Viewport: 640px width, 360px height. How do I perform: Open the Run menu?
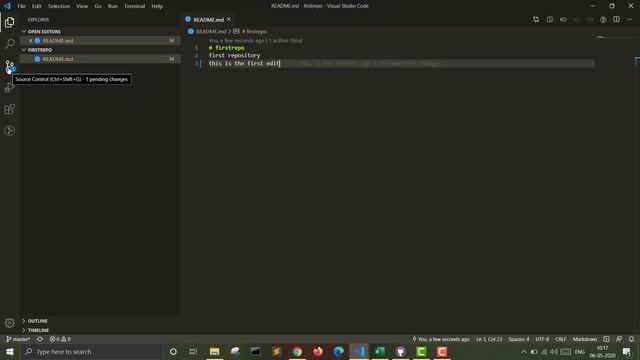click(x=113, y=6)
